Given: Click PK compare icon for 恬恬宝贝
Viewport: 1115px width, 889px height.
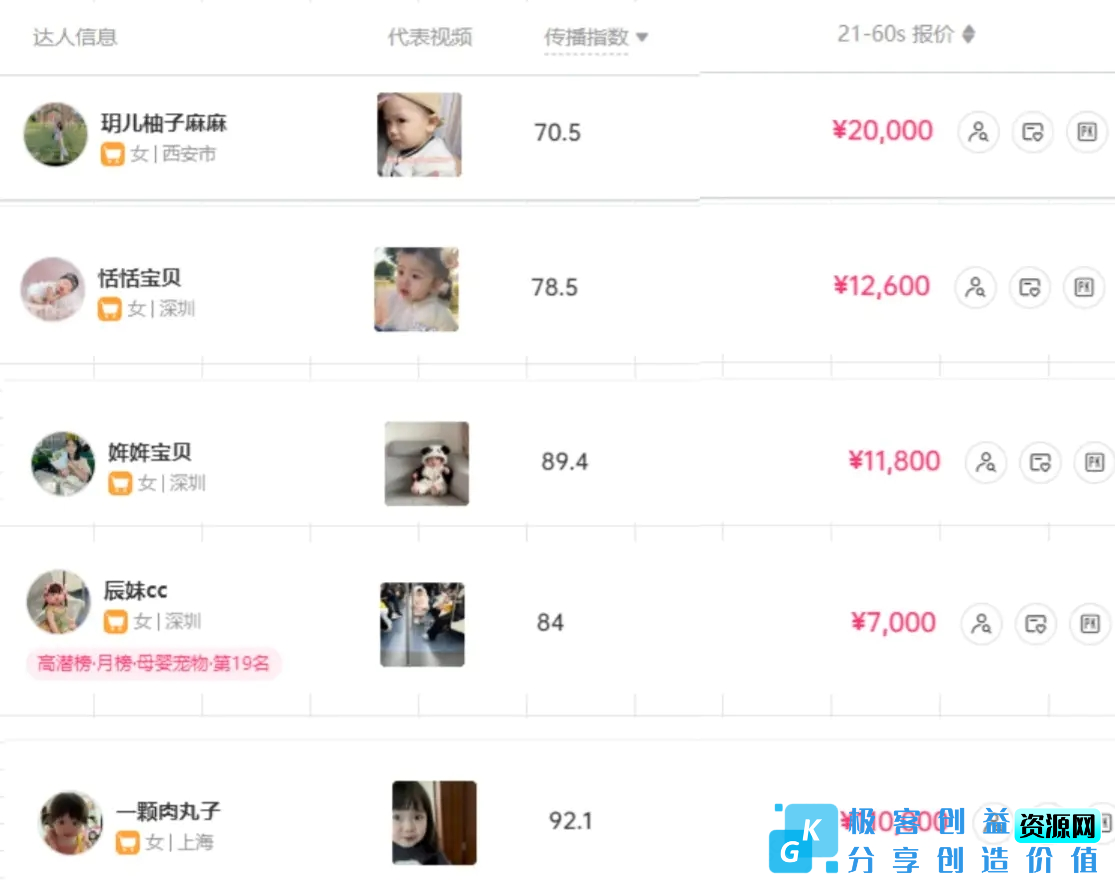Looking at the screenshot, I should point(1084,287).
